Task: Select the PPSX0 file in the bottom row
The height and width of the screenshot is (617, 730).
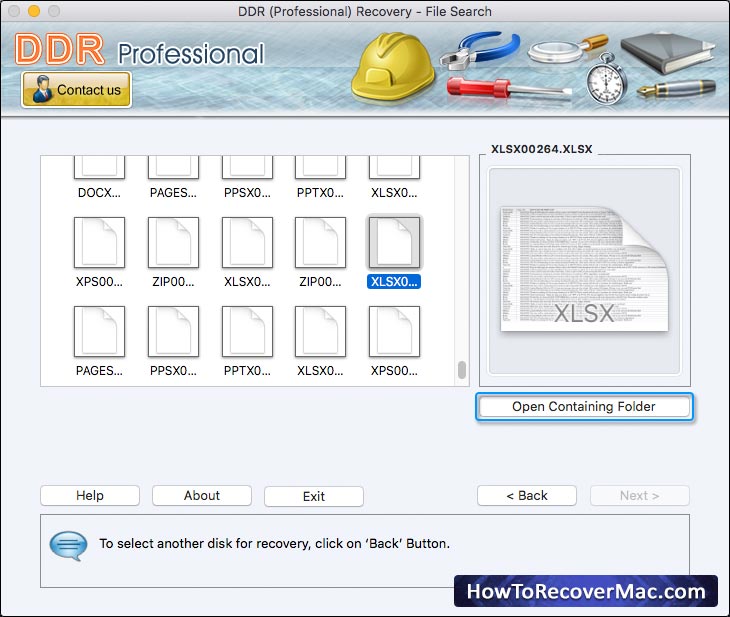Action: click(x=173, y=341)
